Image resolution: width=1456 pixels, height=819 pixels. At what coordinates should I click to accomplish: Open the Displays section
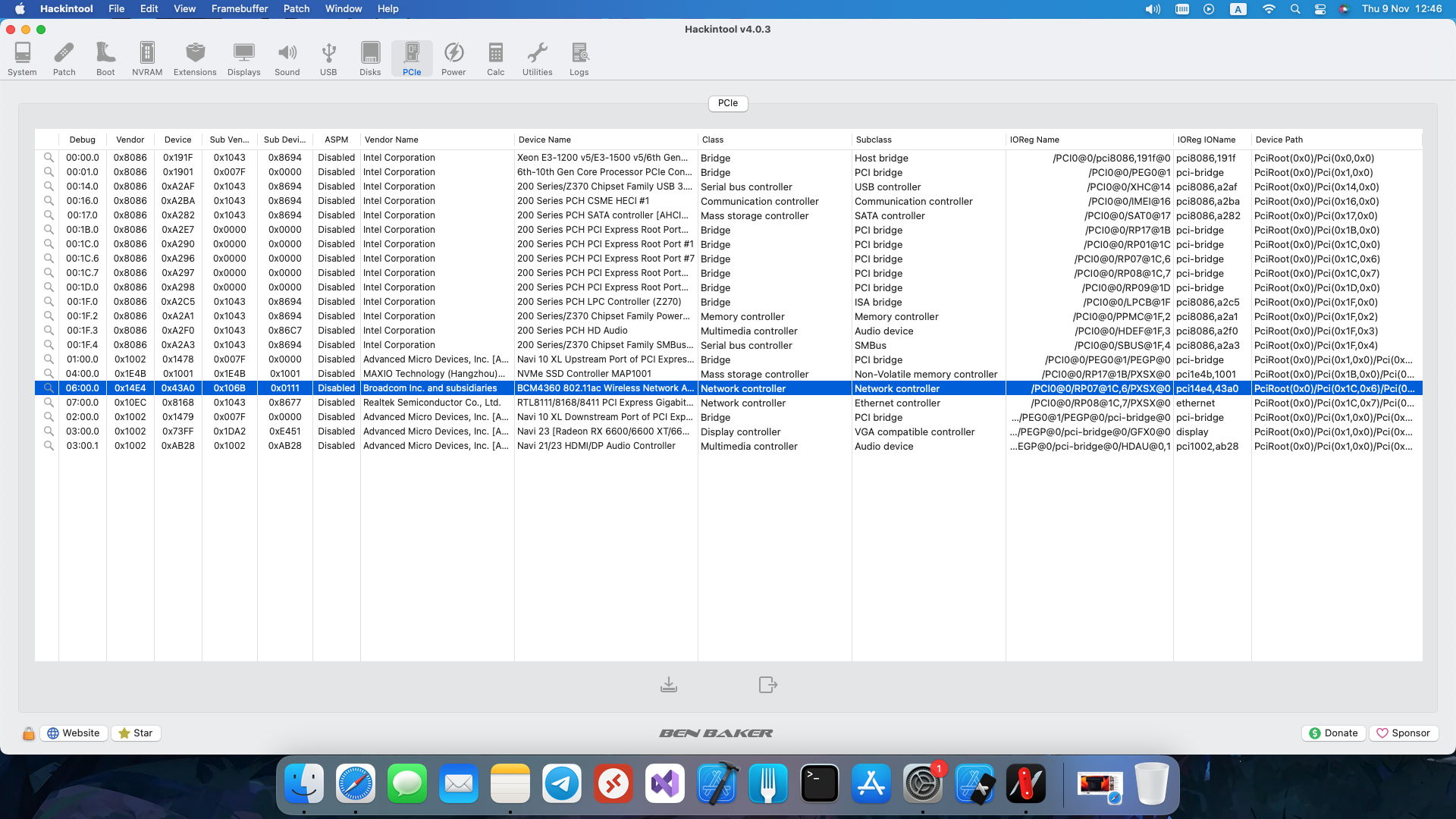(243, 58)
